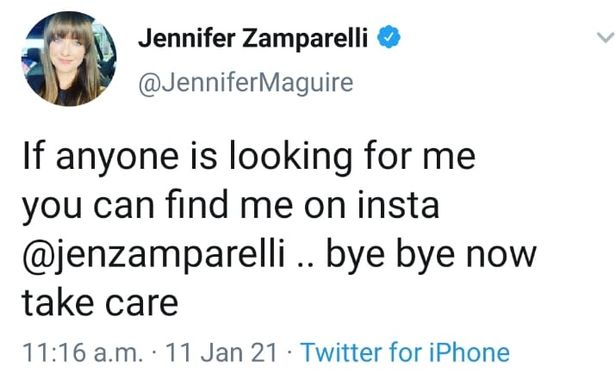Open the @JenniferMaguire handle
The width and height of the screenshot is (615, 379).
point(246,83)
